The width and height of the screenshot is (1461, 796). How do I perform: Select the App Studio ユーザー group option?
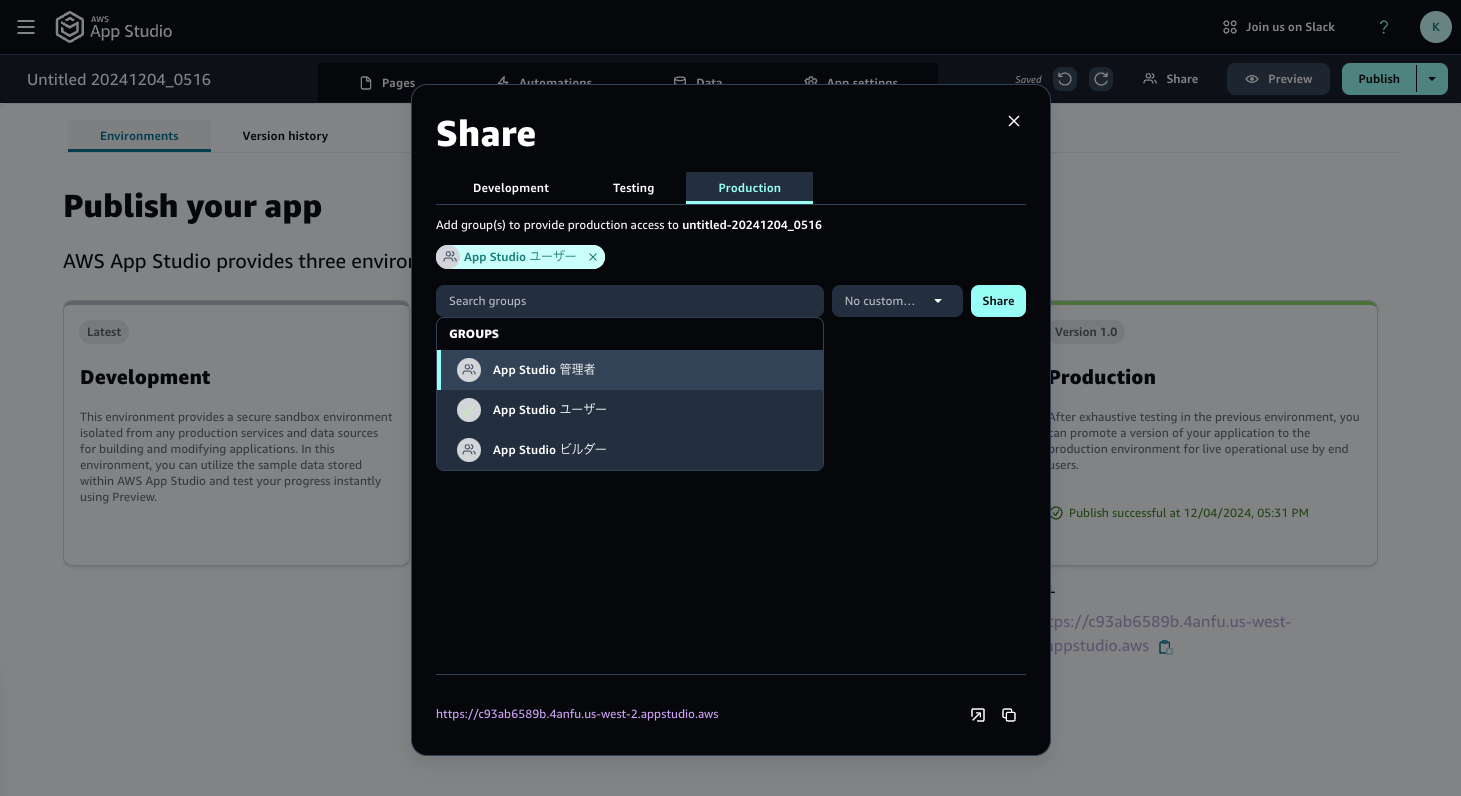click(x=630, y=410)
